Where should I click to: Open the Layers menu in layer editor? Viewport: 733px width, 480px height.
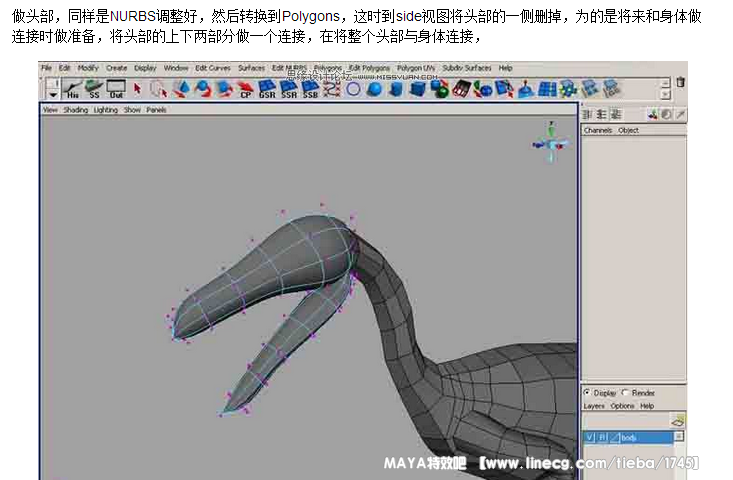[x=594, y=406]
